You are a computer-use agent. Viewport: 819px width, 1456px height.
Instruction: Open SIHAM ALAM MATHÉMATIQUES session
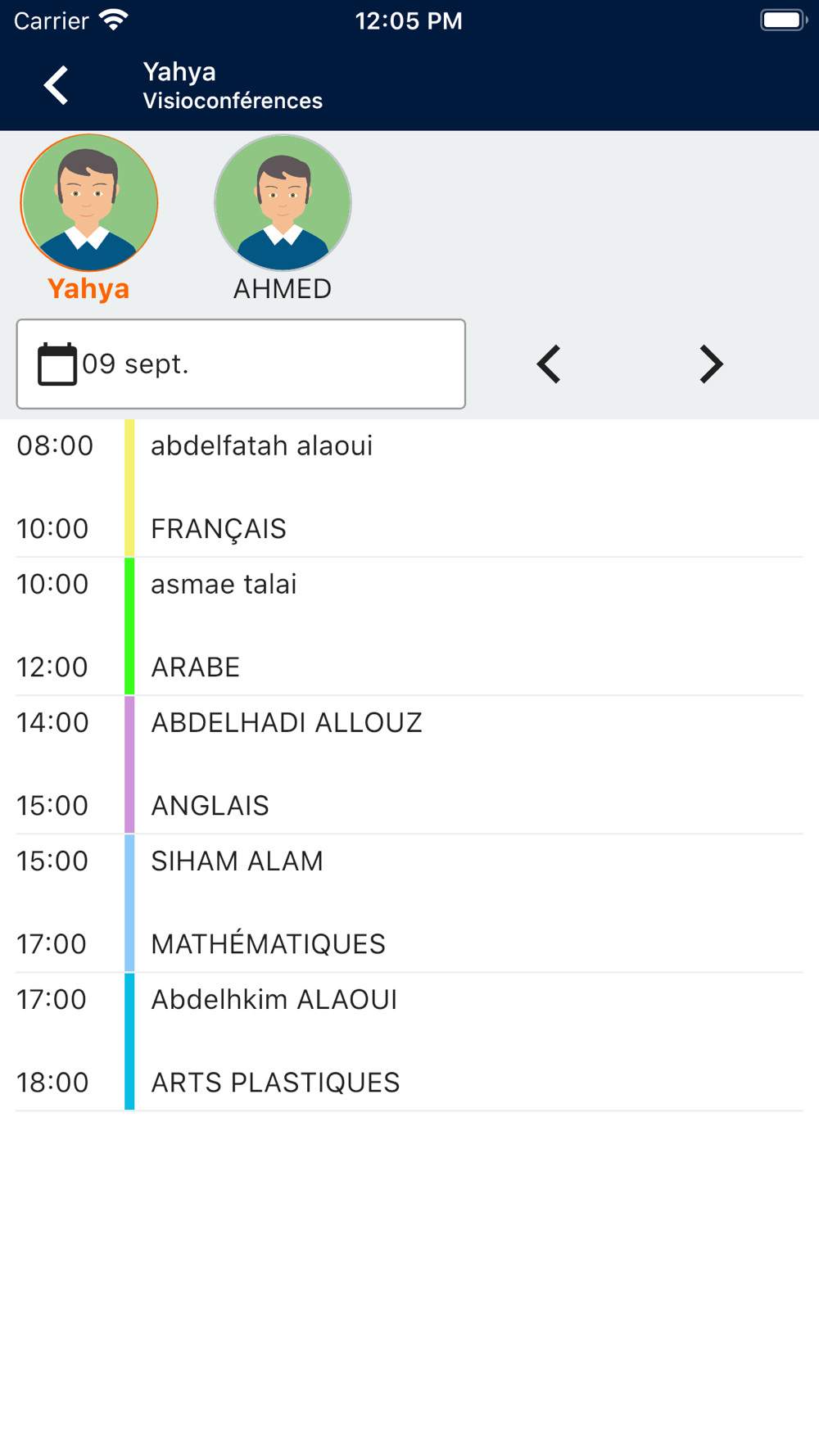tap(409, 903)
